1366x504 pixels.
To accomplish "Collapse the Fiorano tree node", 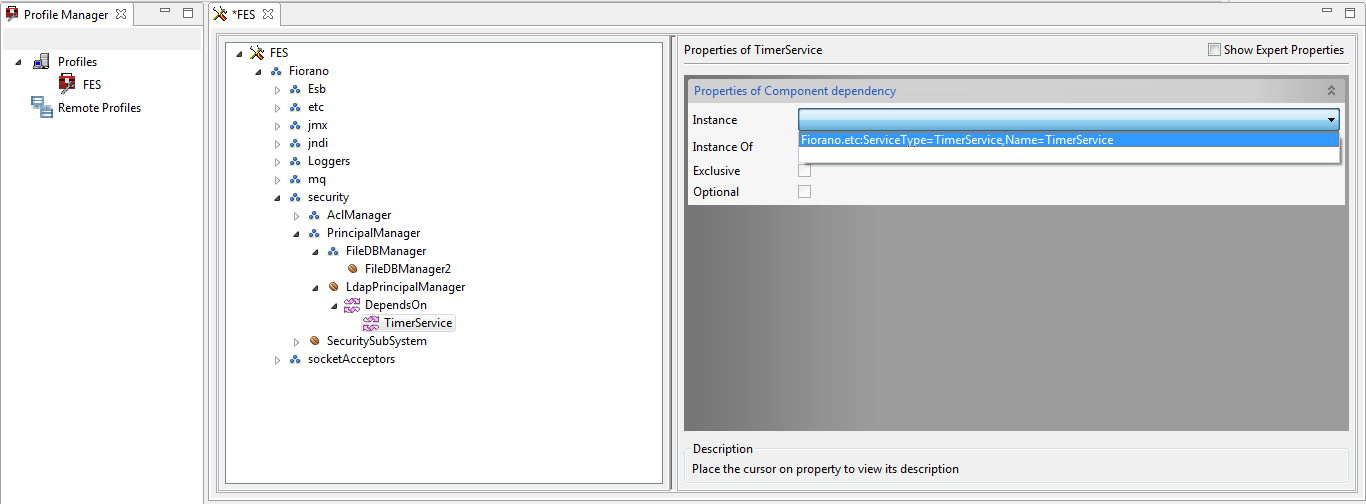I will point(258,71).
